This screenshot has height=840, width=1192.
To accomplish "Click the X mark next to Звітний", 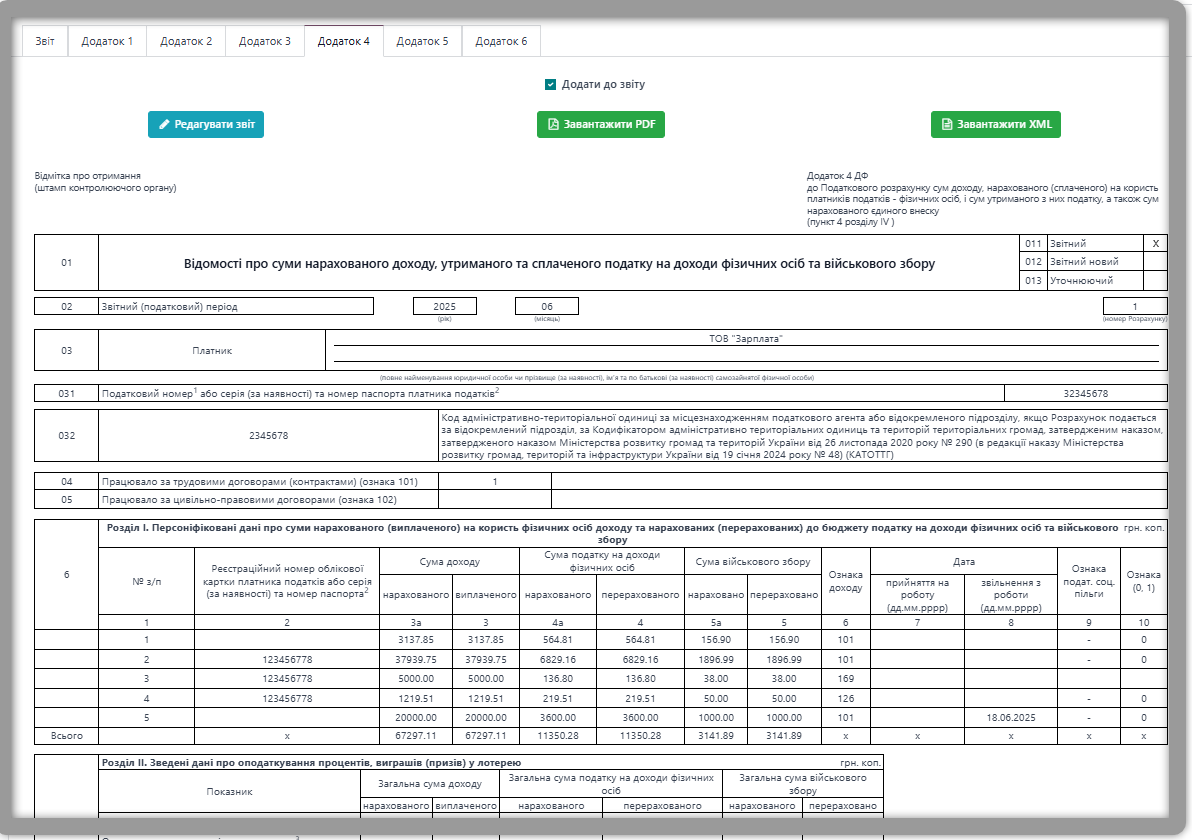I will [1156, 244].
